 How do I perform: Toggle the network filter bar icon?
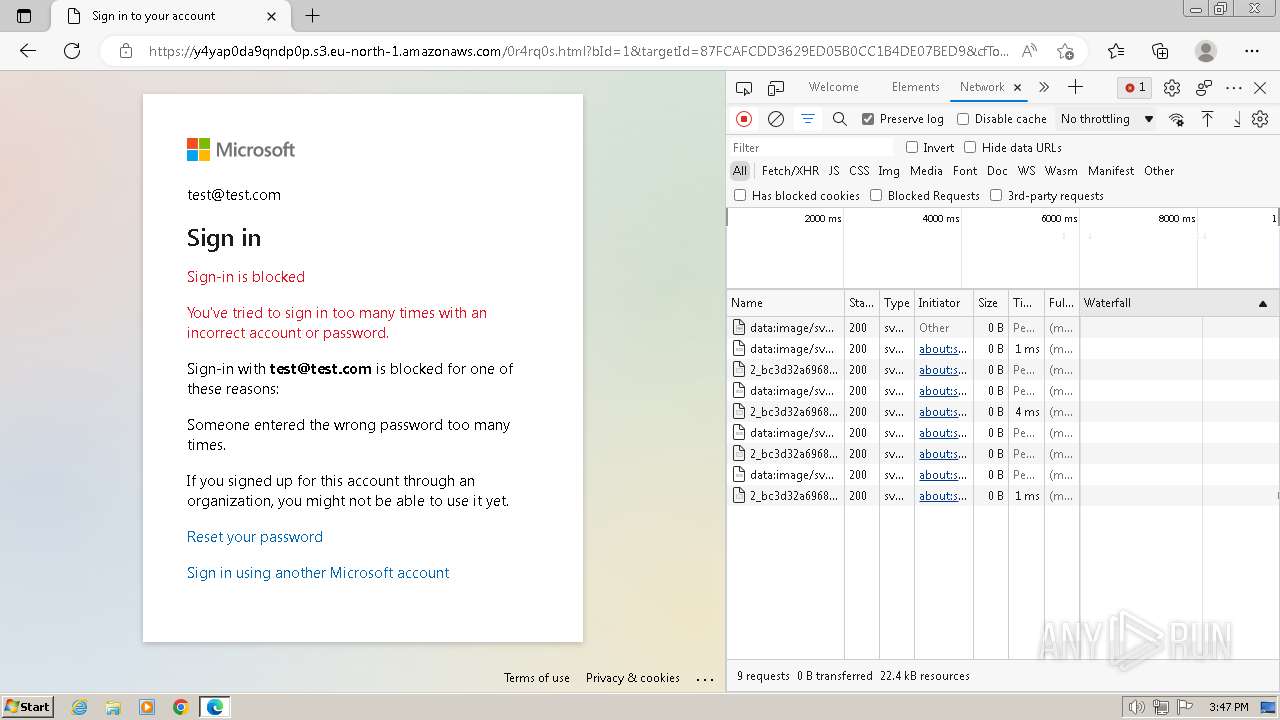[x=808, y=119]
